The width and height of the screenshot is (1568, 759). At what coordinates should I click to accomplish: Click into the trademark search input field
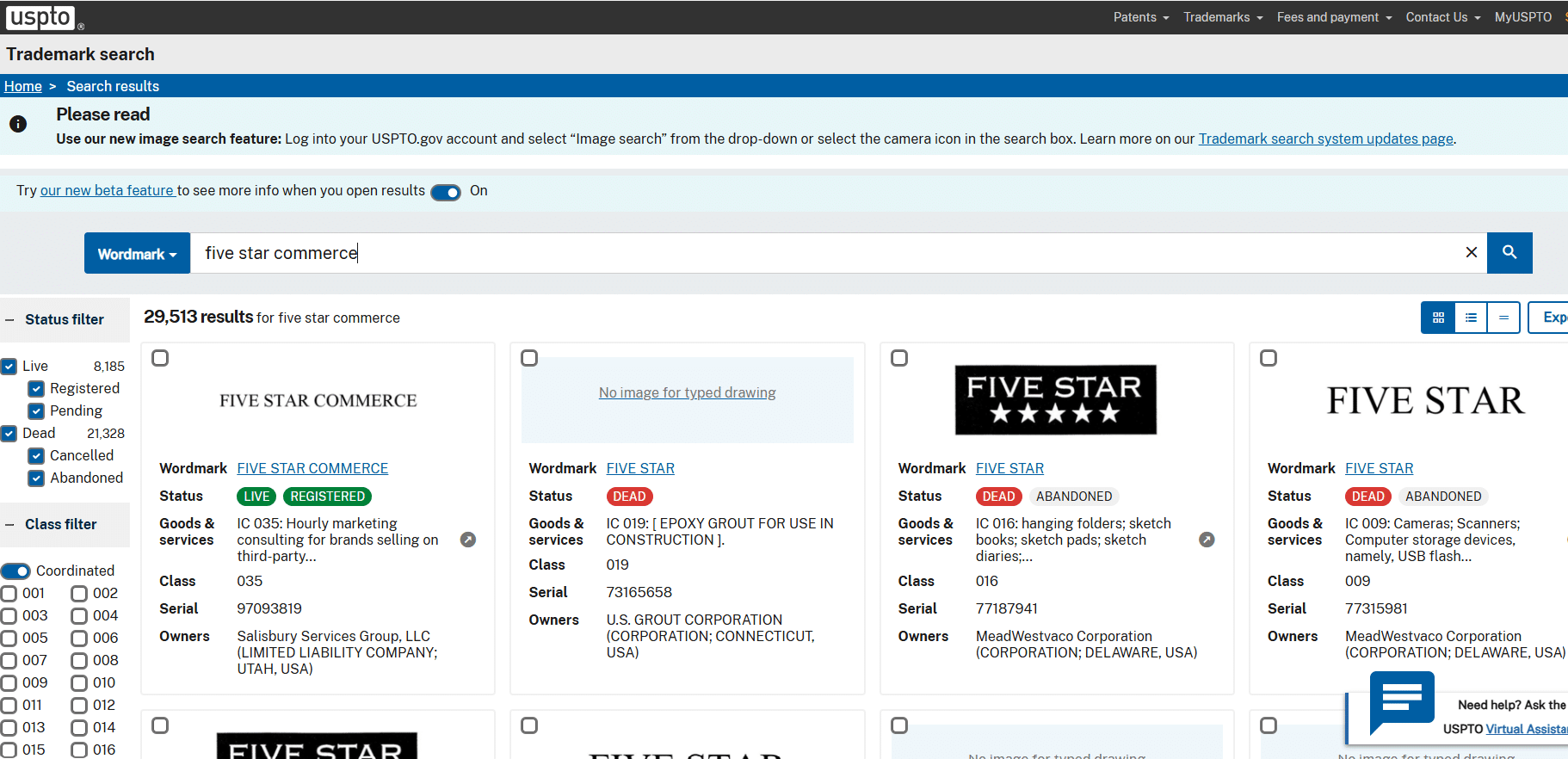(x=826, y=253)
